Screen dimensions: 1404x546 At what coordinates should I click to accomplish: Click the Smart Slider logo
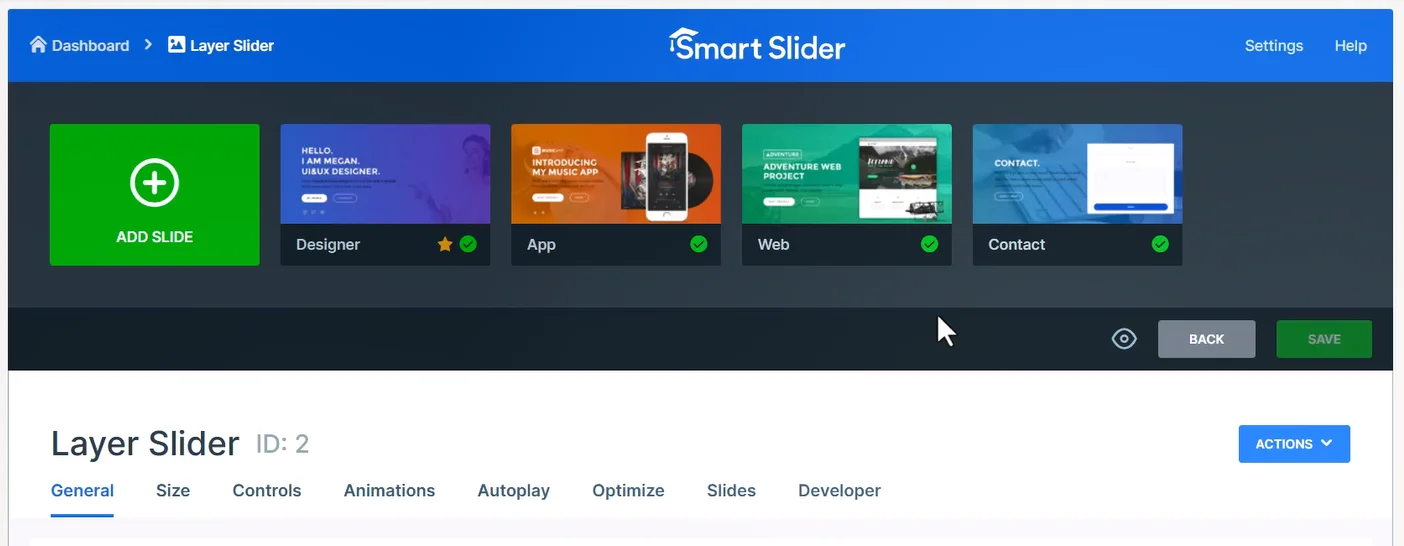click(x=757, y=45)
